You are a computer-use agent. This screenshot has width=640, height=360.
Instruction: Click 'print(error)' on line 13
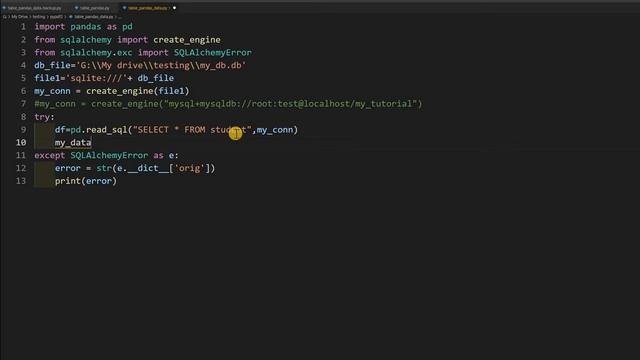point(86,181)
